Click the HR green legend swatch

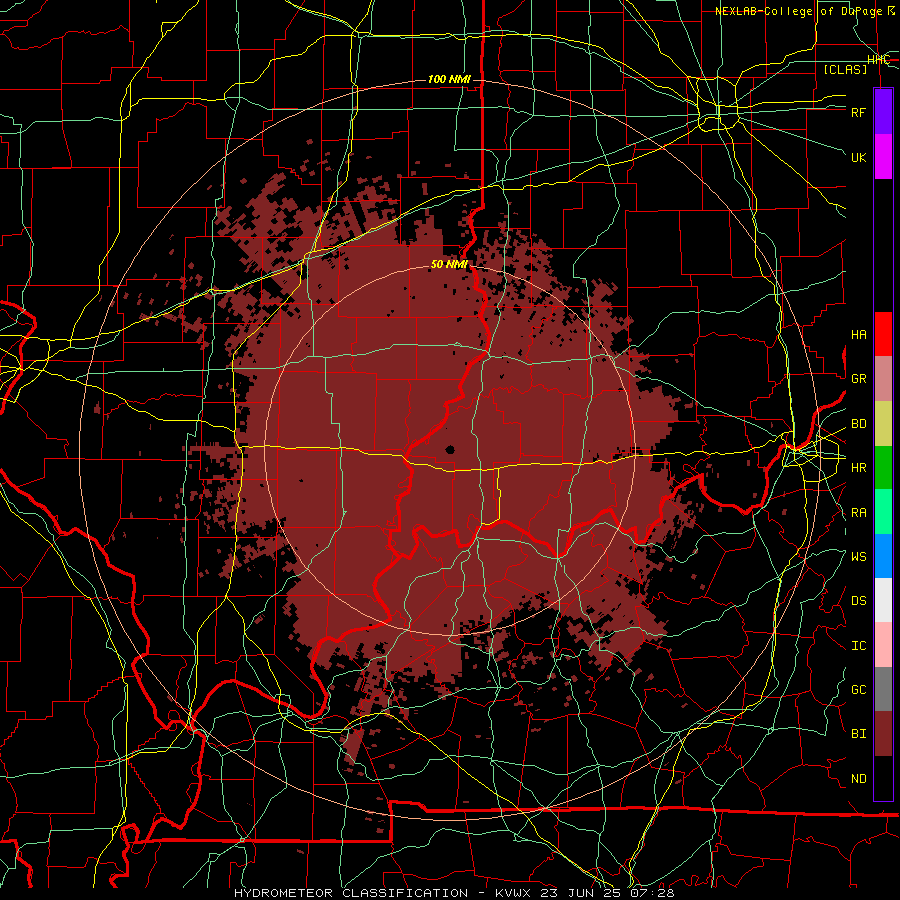click(883, 467)
